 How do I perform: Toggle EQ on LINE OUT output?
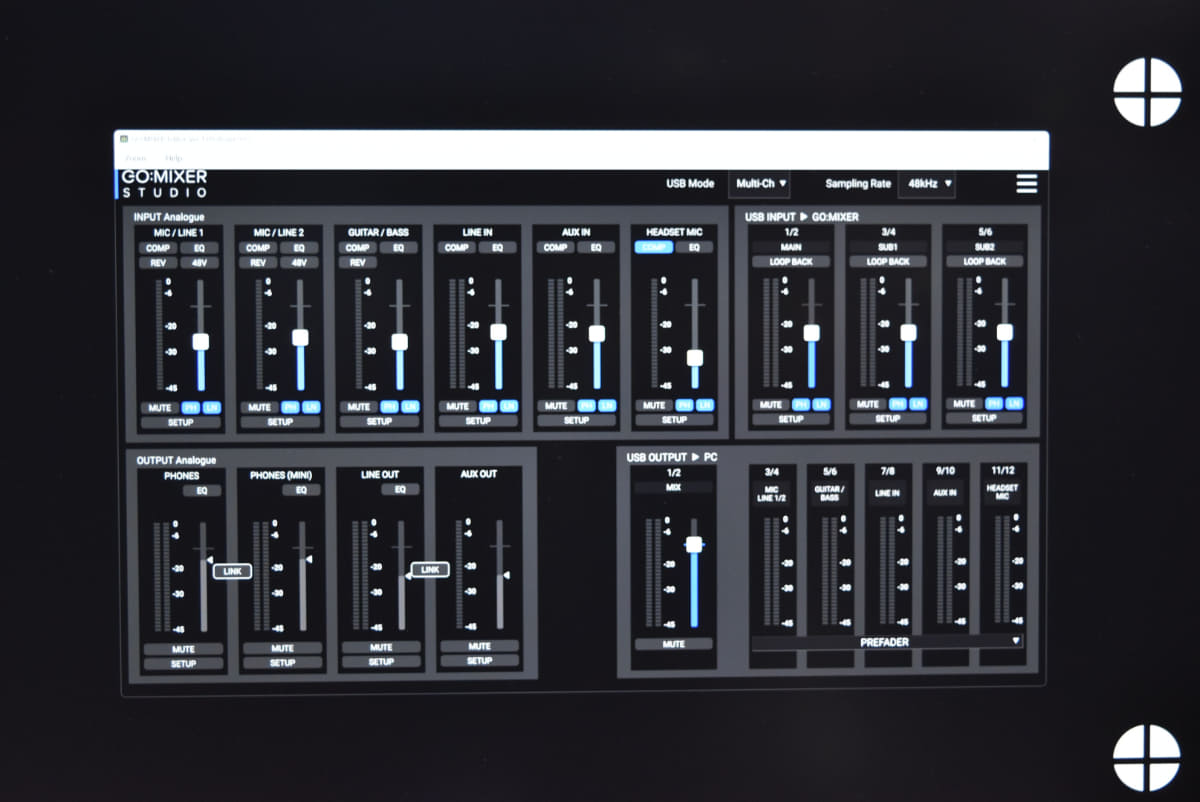pyautogui.click(x=399, y=490)
